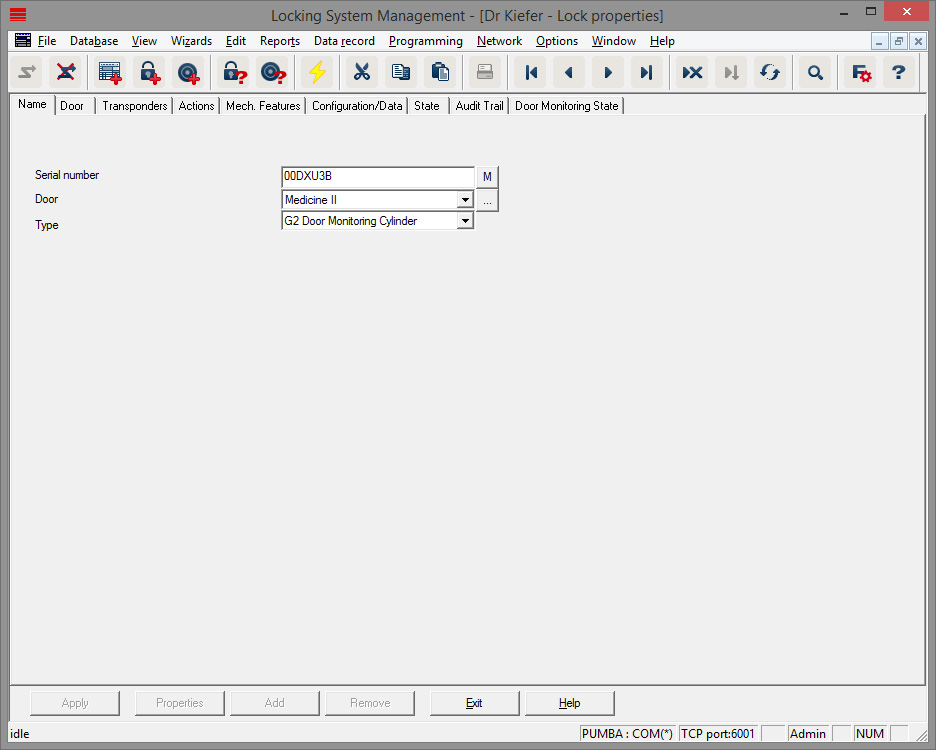Start programming via the lightning bolt icon
Image resolution: width=936 pixels, height=750 pixels.
317,72
